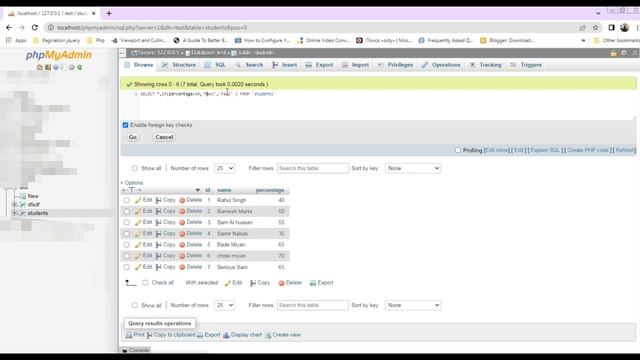Tick the Check all checkbox
This screenshot has width=640, height=360.
pyautogui.click(x=145, y=282)
